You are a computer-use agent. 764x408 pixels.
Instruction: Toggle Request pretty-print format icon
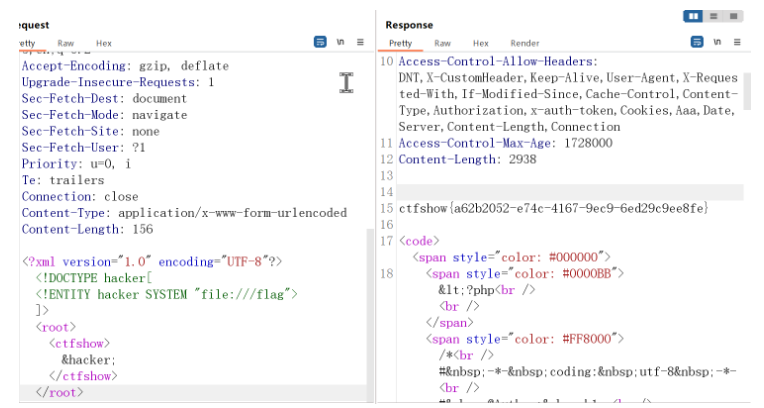coord(320,42)
